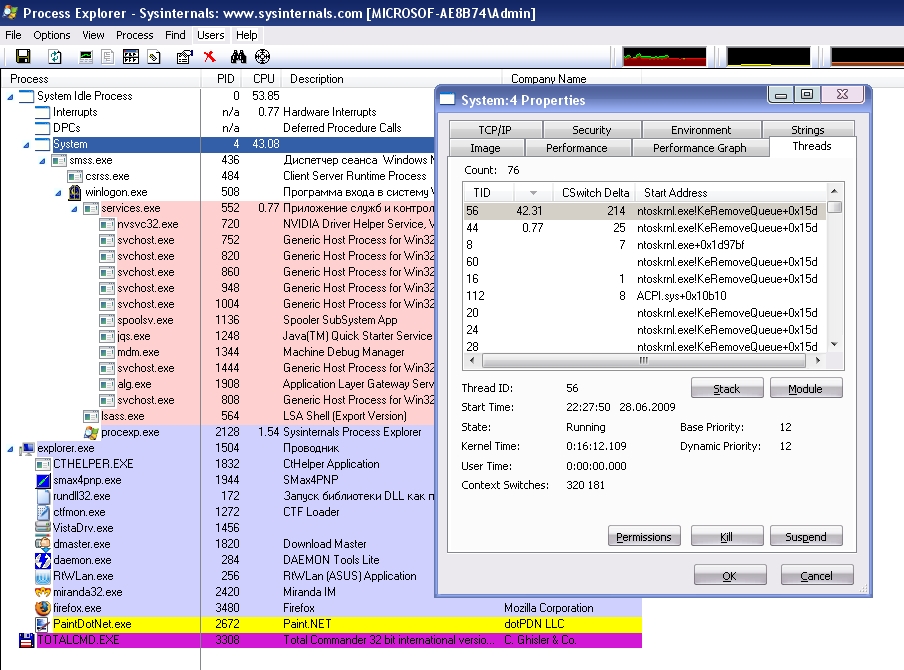Collapse the explorer.exe process tree
Viewport: 904px width, 670px height.
pos(10,448)
